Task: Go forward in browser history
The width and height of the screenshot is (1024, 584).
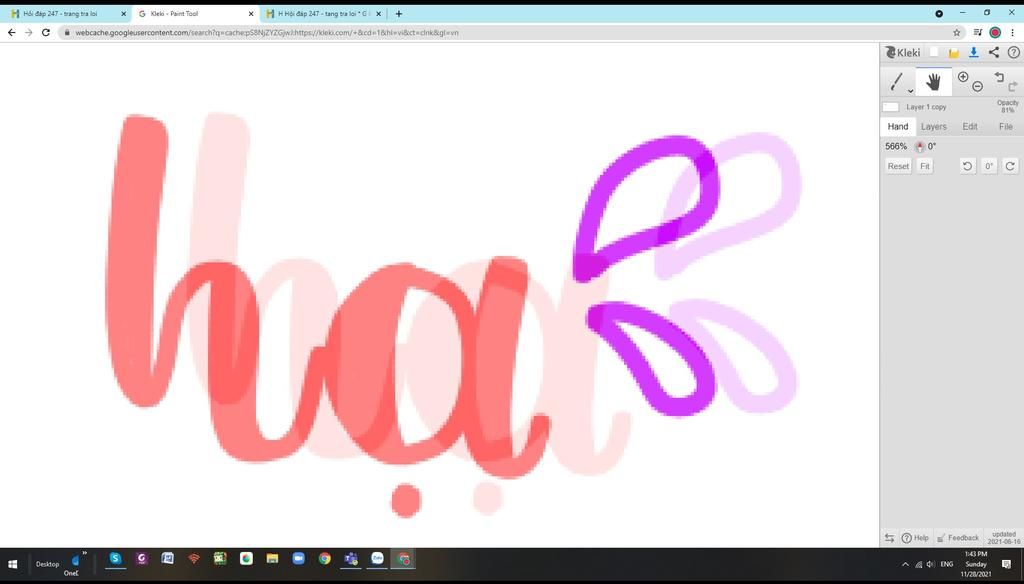Action: [29, 32]
